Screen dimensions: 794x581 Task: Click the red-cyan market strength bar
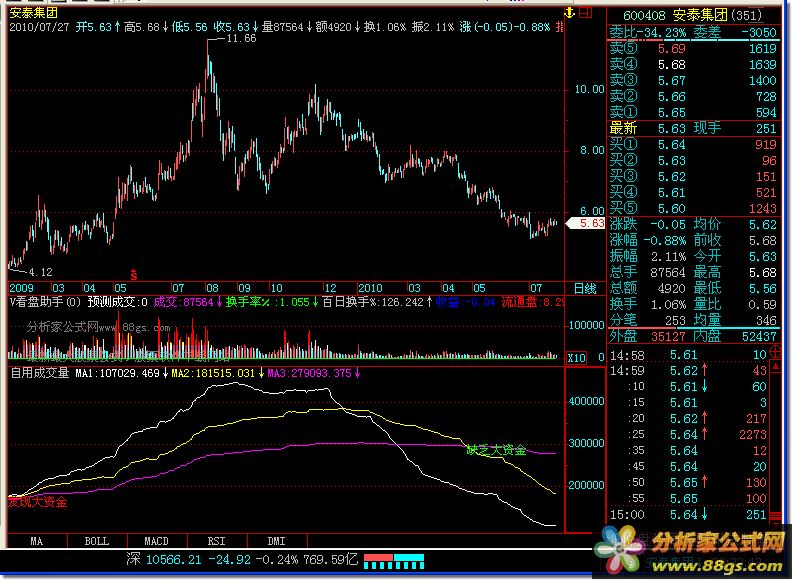click(x=394, y=558)
